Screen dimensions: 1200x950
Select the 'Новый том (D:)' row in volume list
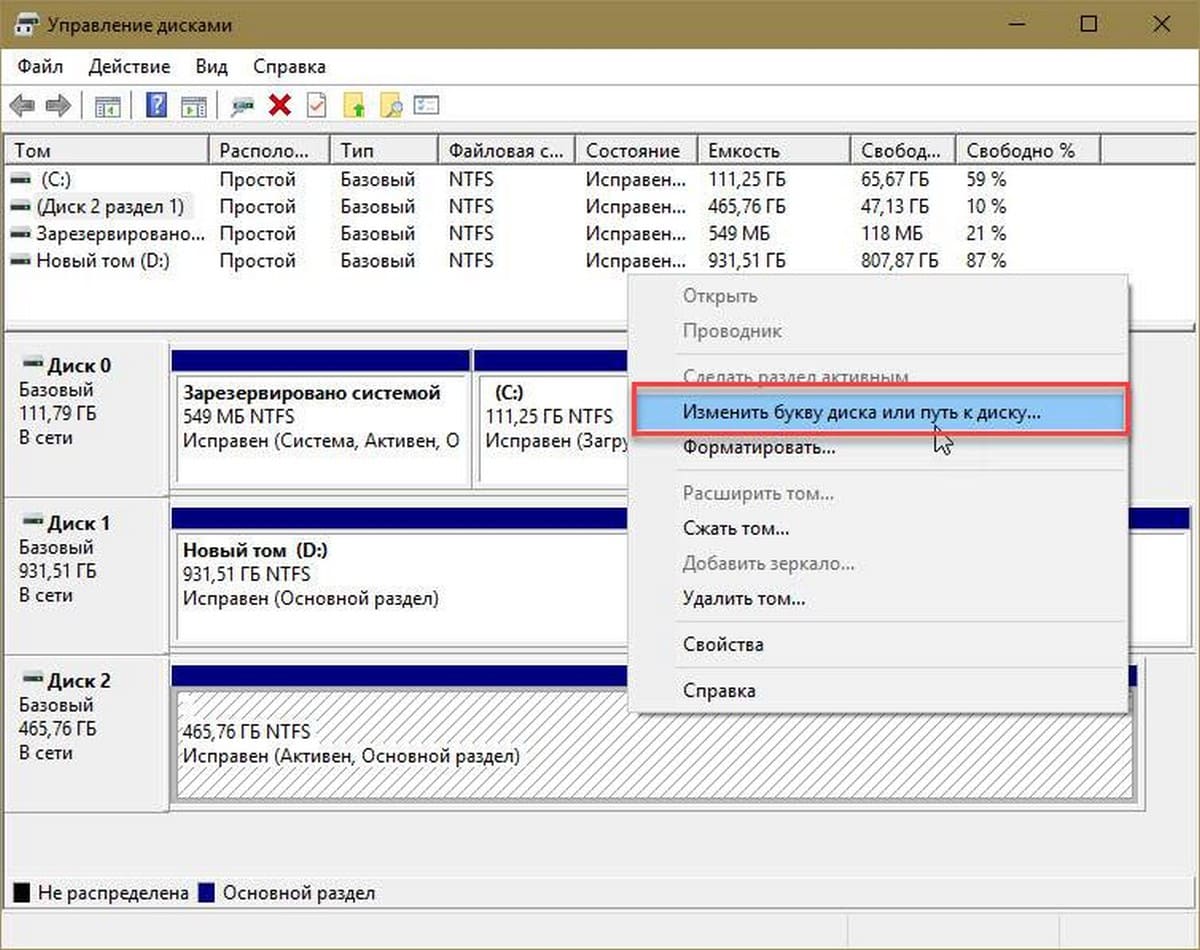coord(102,261)
